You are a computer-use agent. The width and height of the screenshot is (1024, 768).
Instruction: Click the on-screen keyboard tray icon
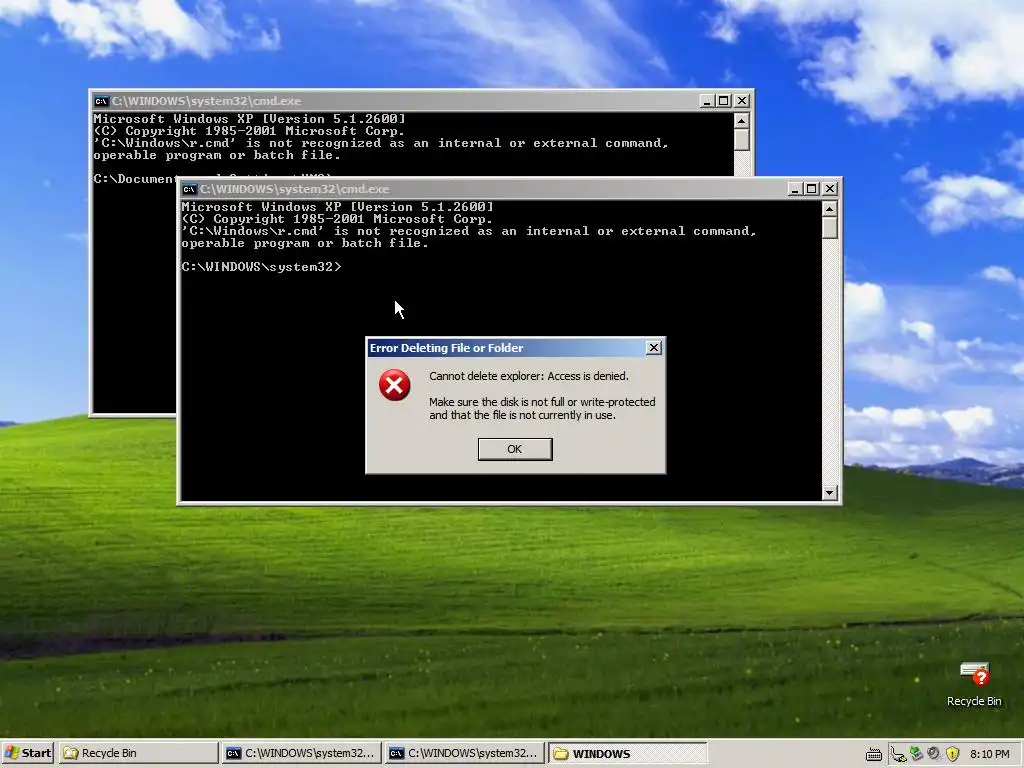(874, 754)
